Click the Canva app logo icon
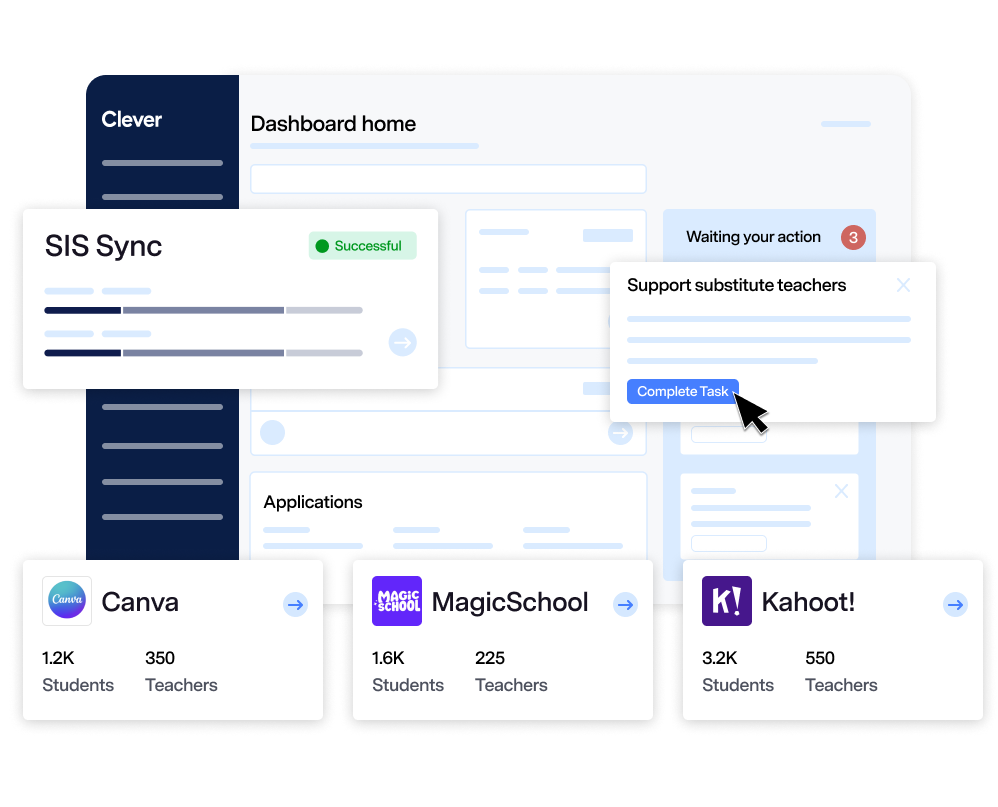The image size is (998, 807). 67,601
